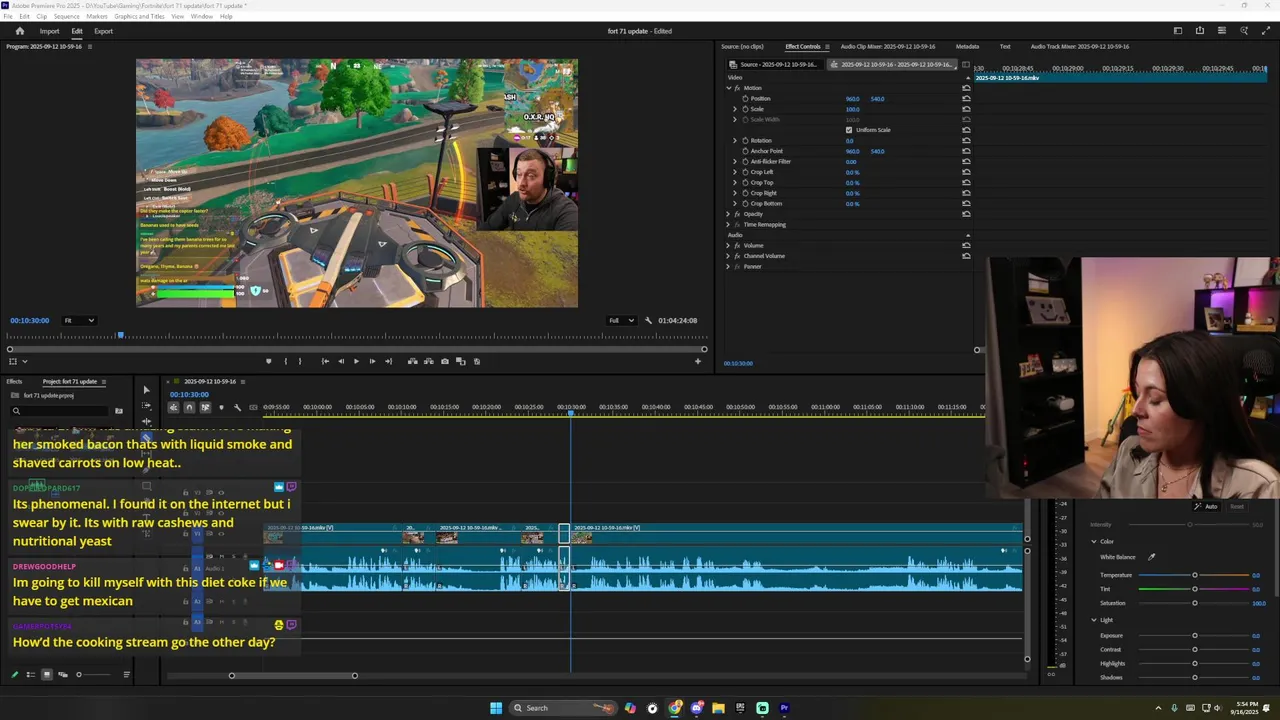
Task: Click the Go to In point button
Action: (x=325, y=361)
